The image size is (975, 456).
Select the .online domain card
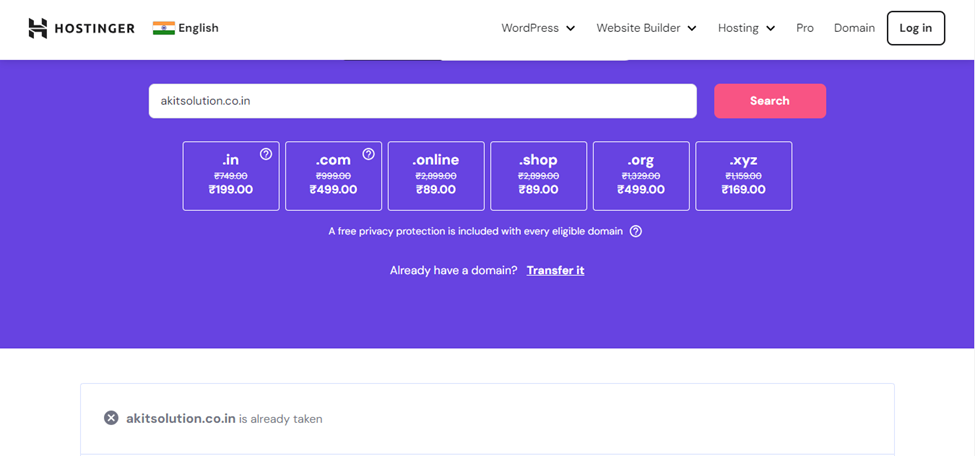click(436, 176)
